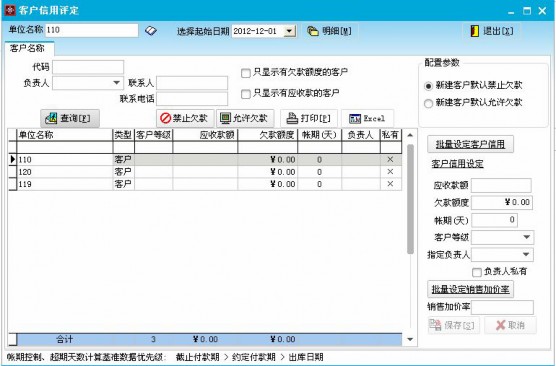
Task: Click 禁止欠款 to forbid credit
Action: click(185, 118)
